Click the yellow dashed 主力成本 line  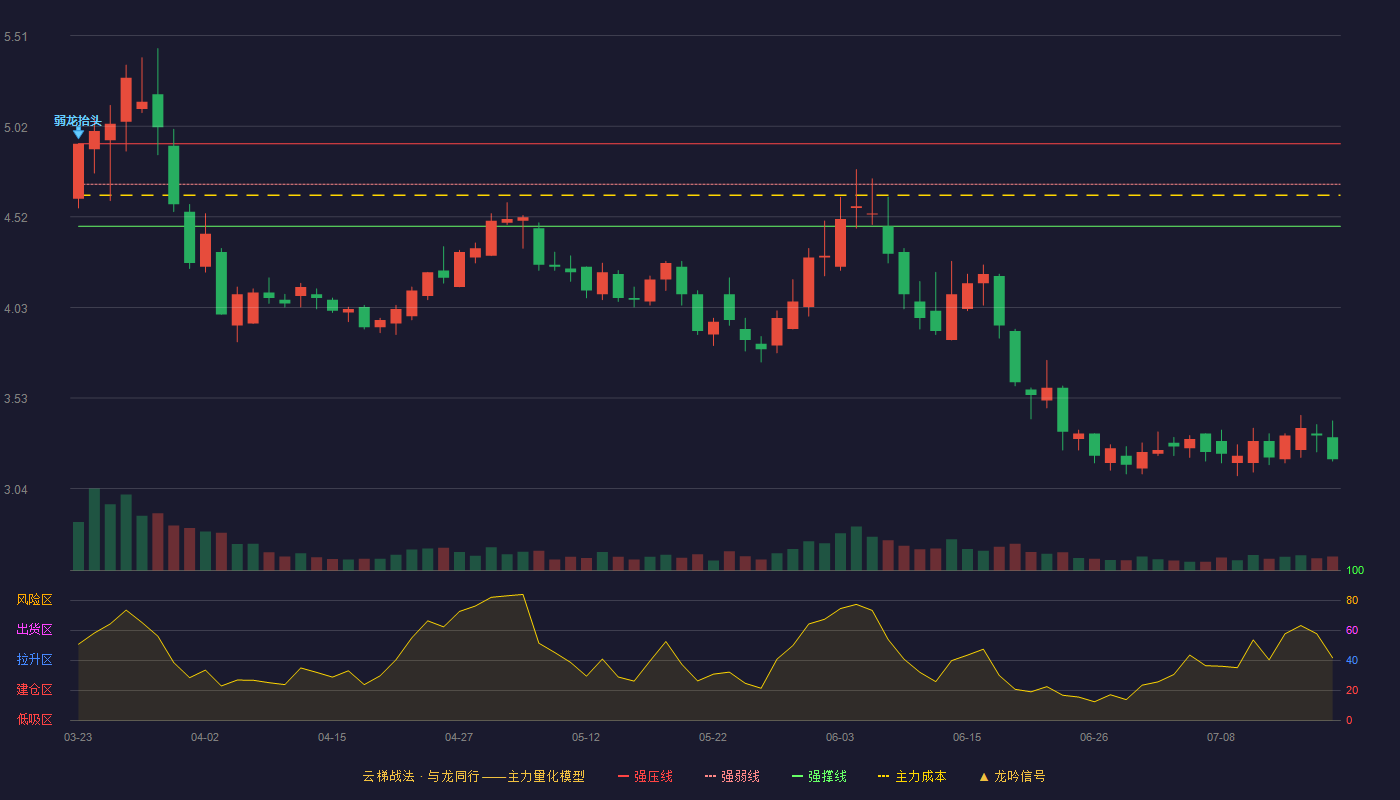pos(709,195)
